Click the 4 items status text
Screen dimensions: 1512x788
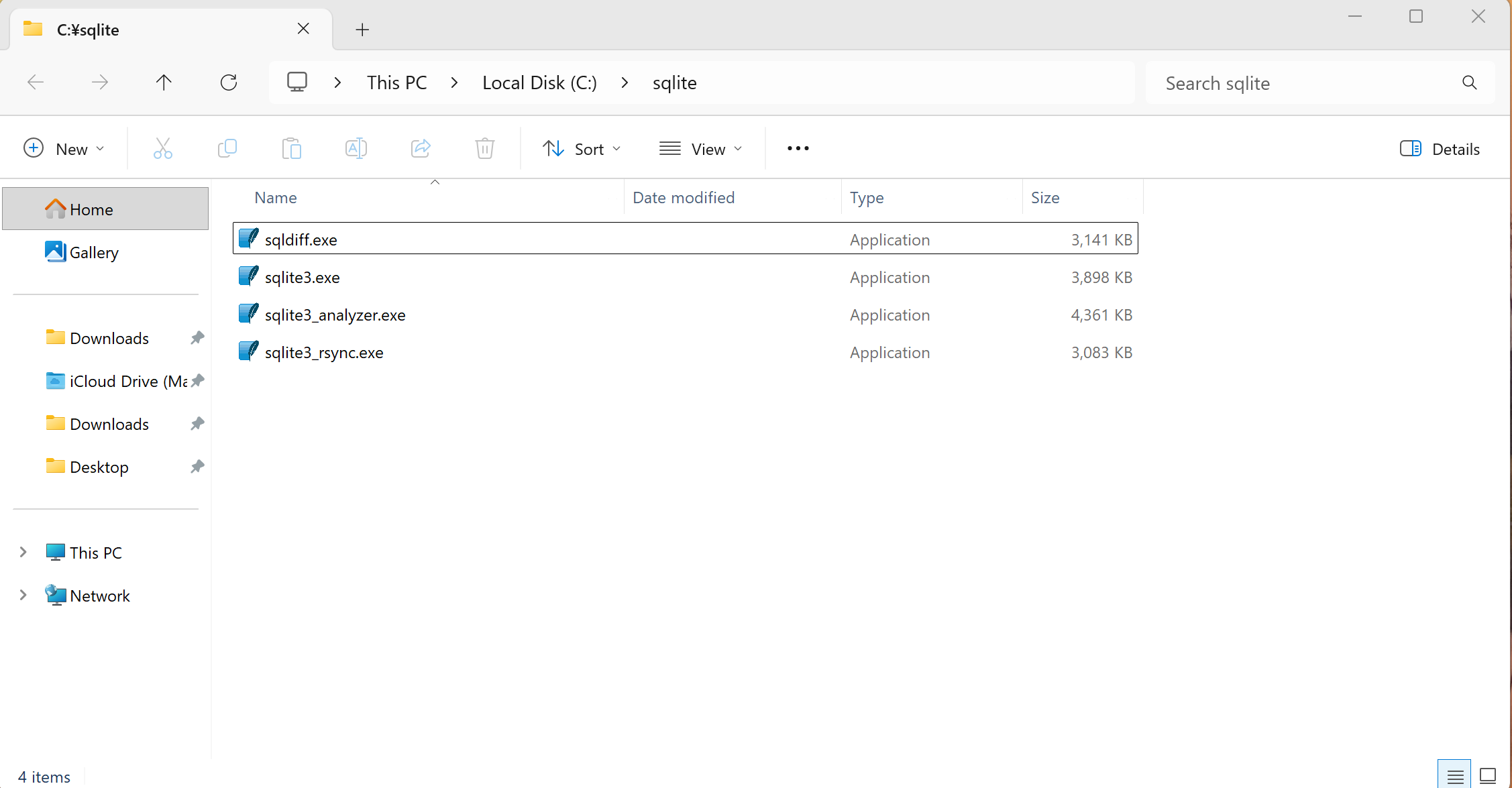[x=44, y=777]
